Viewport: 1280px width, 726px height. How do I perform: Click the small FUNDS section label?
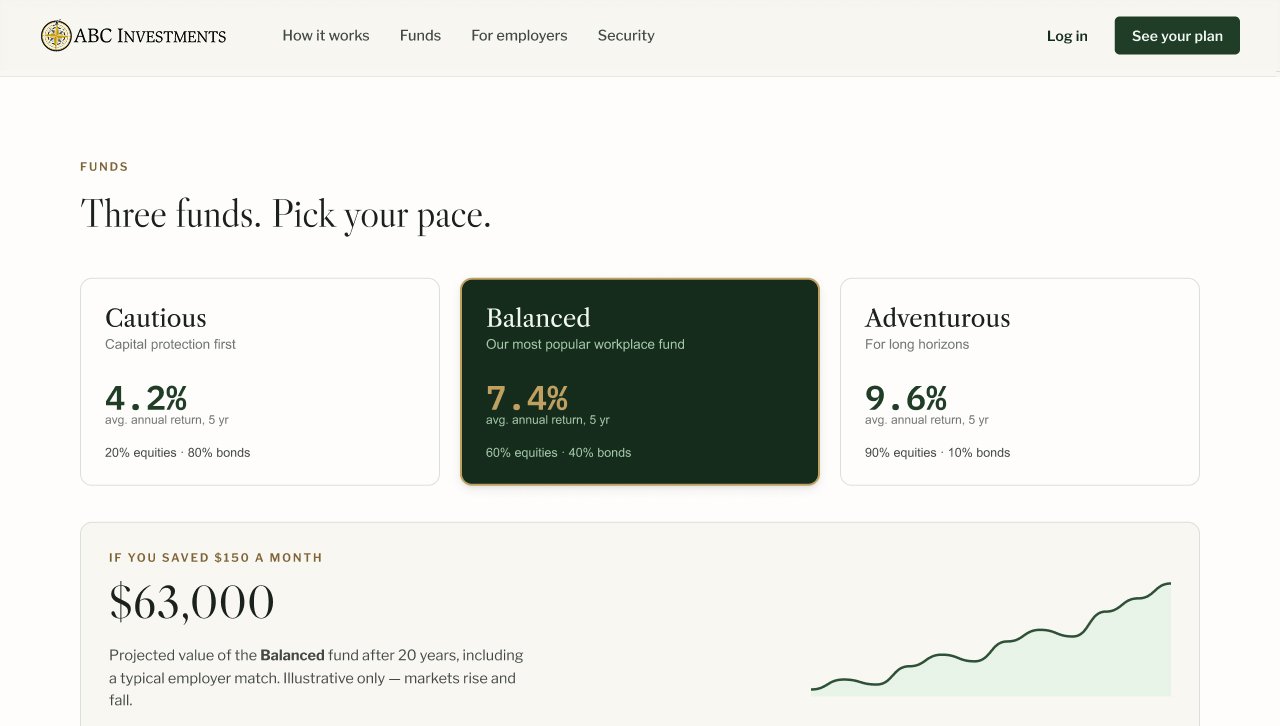(x=104, y=167)
